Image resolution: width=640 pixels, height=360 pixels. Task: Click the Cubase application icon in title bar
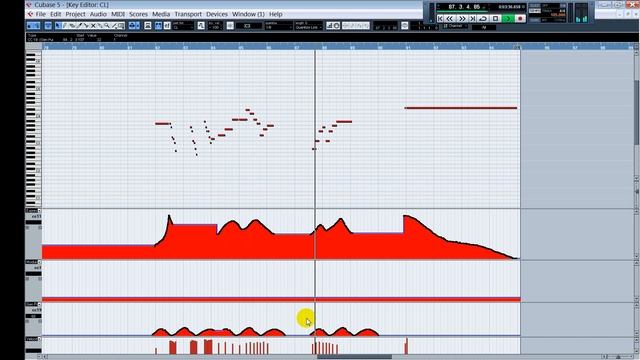click(x=29, y=5)
